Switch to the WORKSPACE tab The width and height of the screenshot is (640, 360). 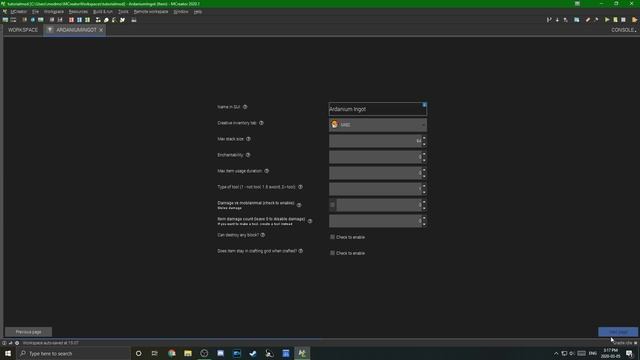pyautogui.click(x=23, y=30)
